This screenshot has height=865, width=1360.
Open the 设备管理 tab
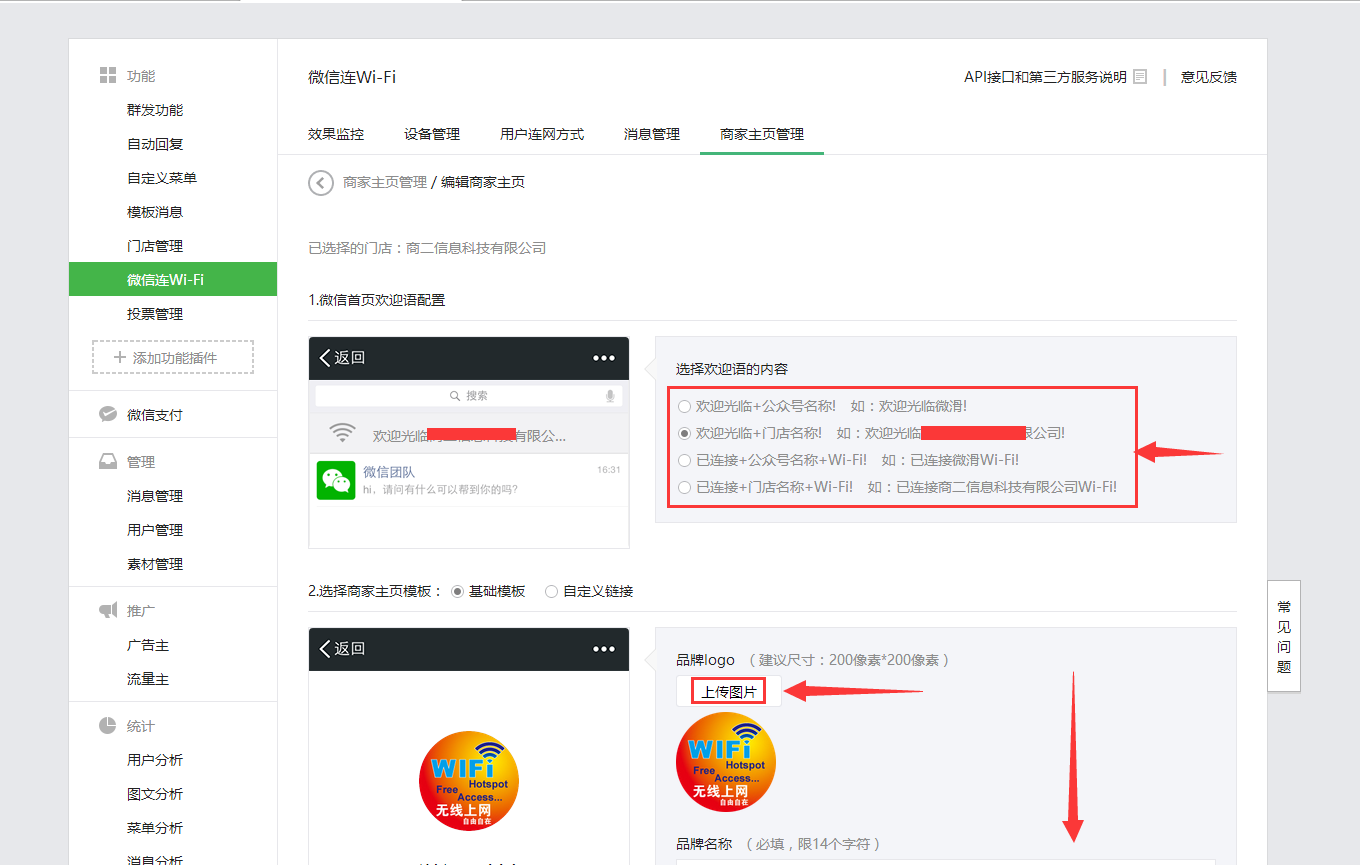432,134
